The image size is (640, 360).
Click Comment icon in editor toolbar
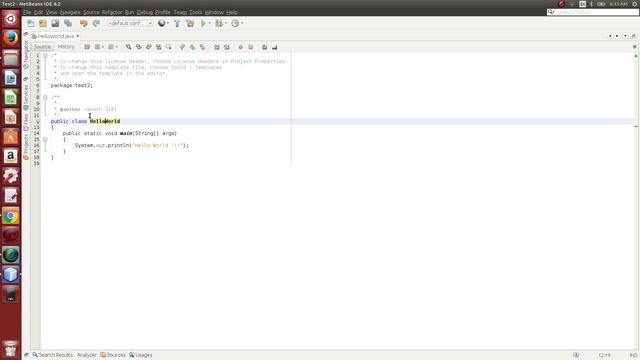tap(264, 47)
